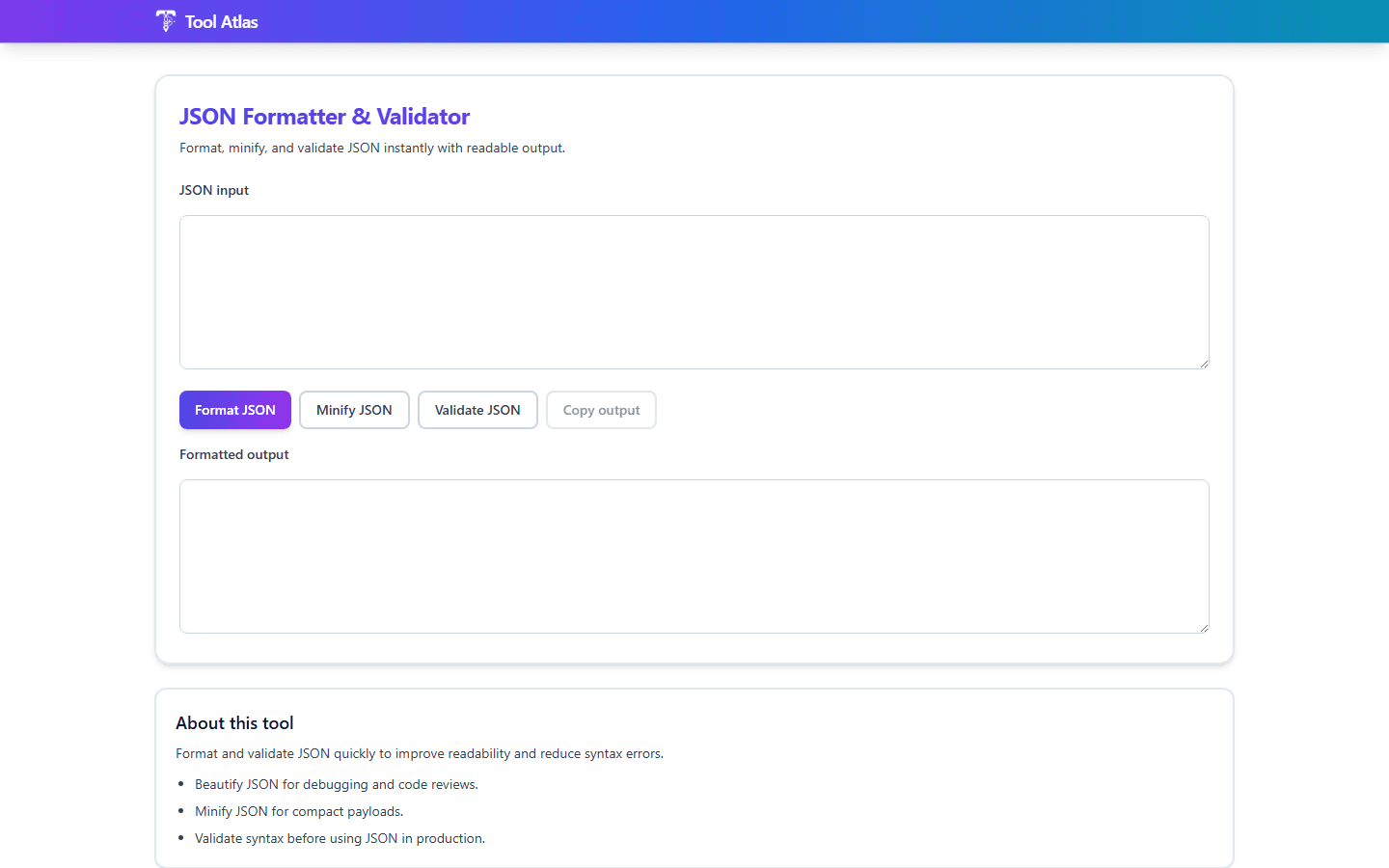Image resolution: width=1389 pixels, height=868 pixels.
Task: Click the Format JSON button
Action: (x=234, y=409)
